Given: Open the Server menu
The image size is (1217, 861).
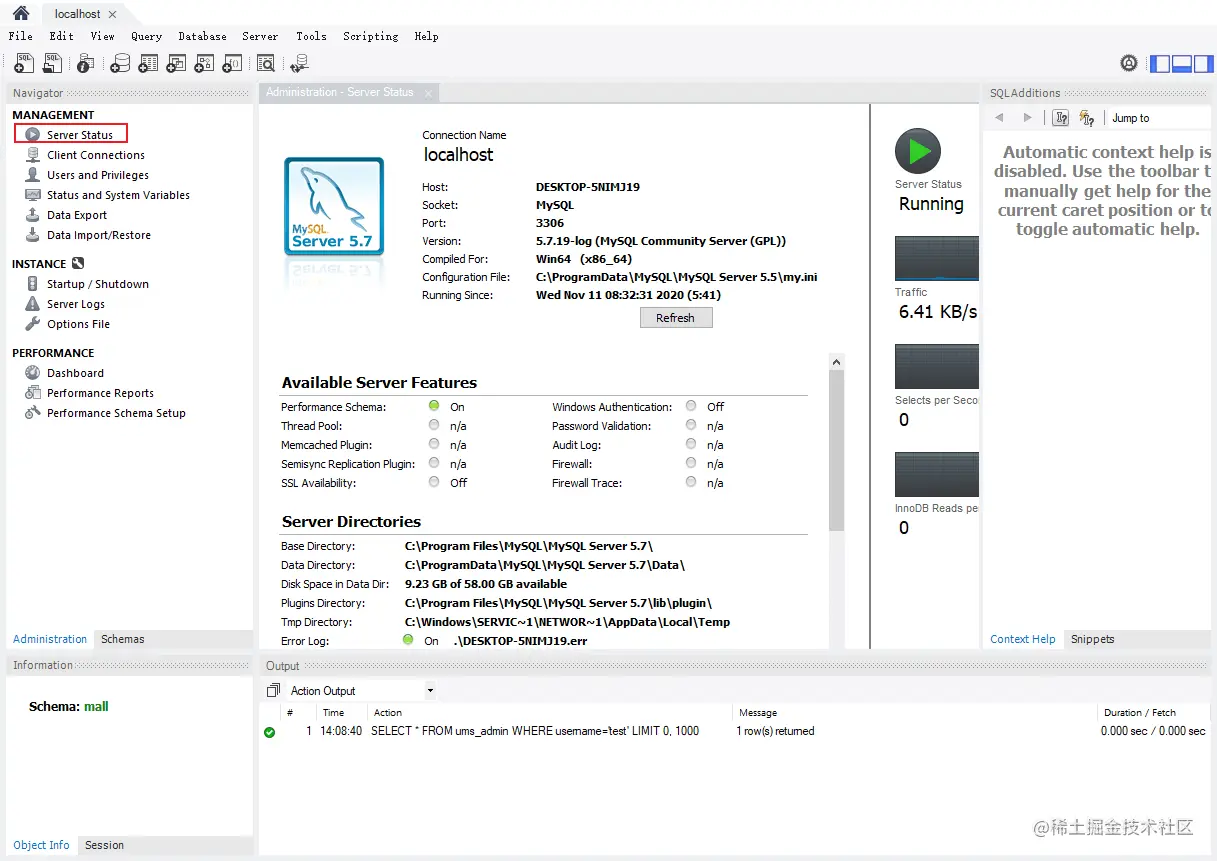Looking at the screenshot, I should [261, 36].
